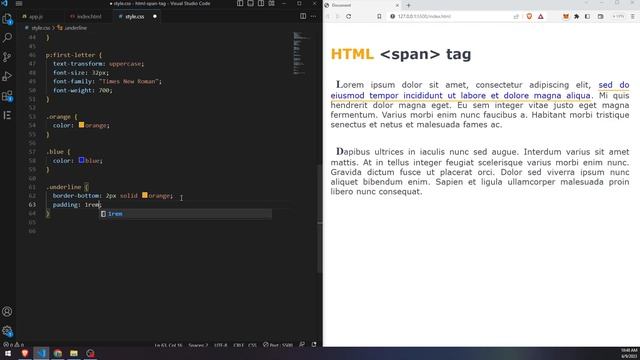The width and height of the screenshot is (640, 360).
Task: Open Windows Start menu
Action: pyautogui.click(x=8, y=353)
